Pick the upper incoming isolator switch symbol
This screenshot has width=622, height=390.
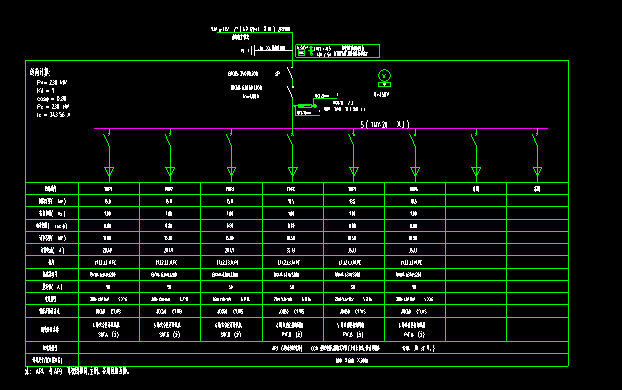[x=290, y=73]
